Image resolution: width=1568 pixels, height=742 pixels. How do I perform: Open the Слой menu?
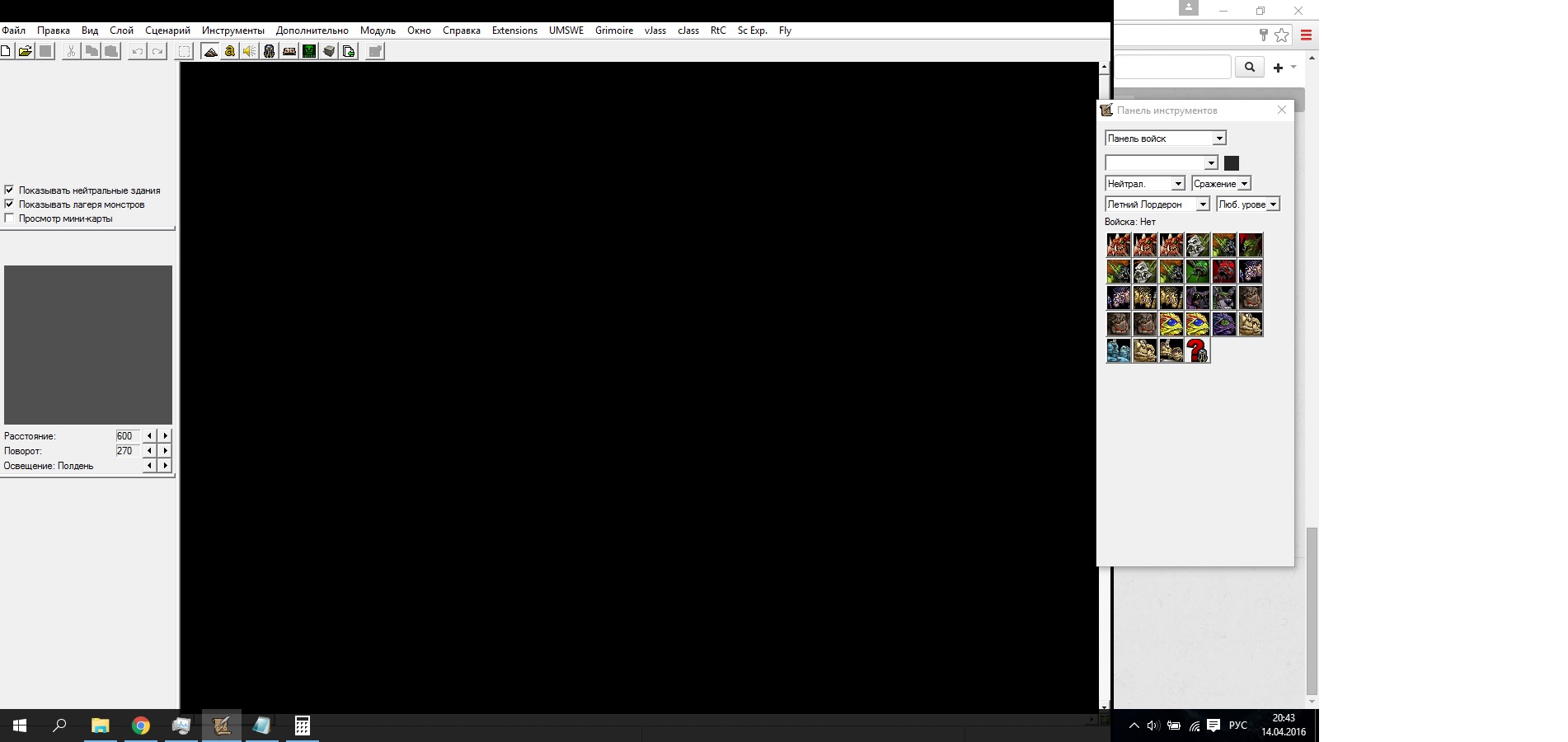pyautogui.click(x=121, y=31)
